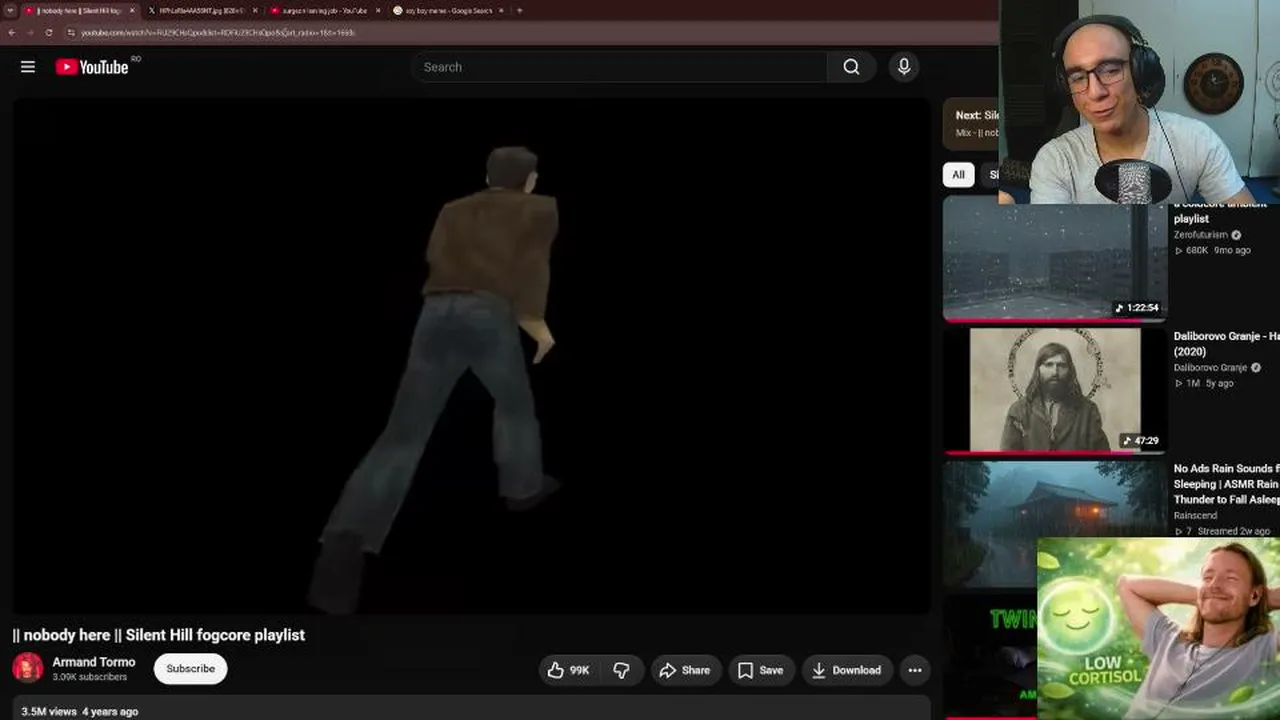Open a new browser tab

[x=519, y=11]
